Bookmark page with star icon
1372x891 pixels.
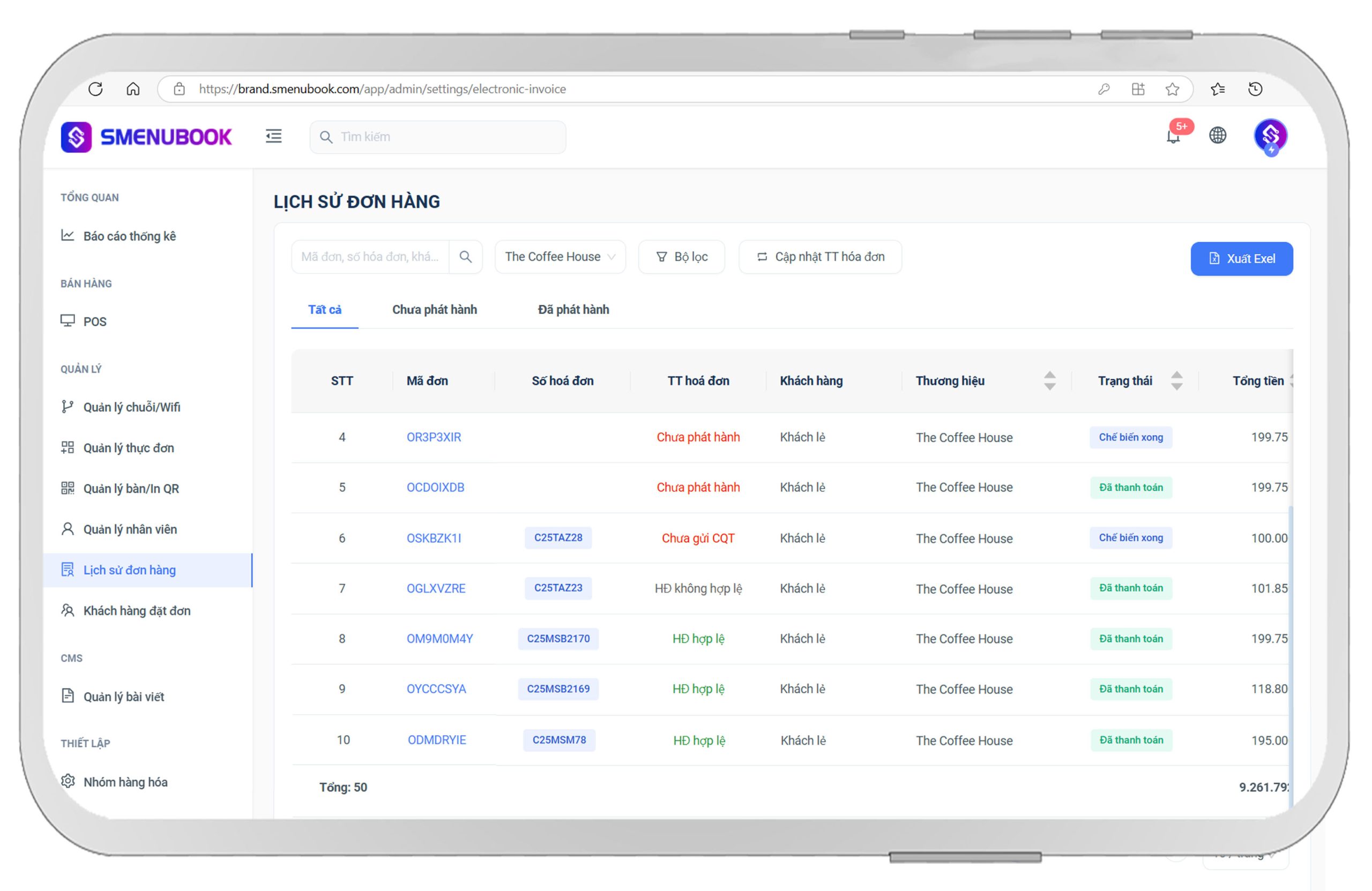click(1172, 89)
